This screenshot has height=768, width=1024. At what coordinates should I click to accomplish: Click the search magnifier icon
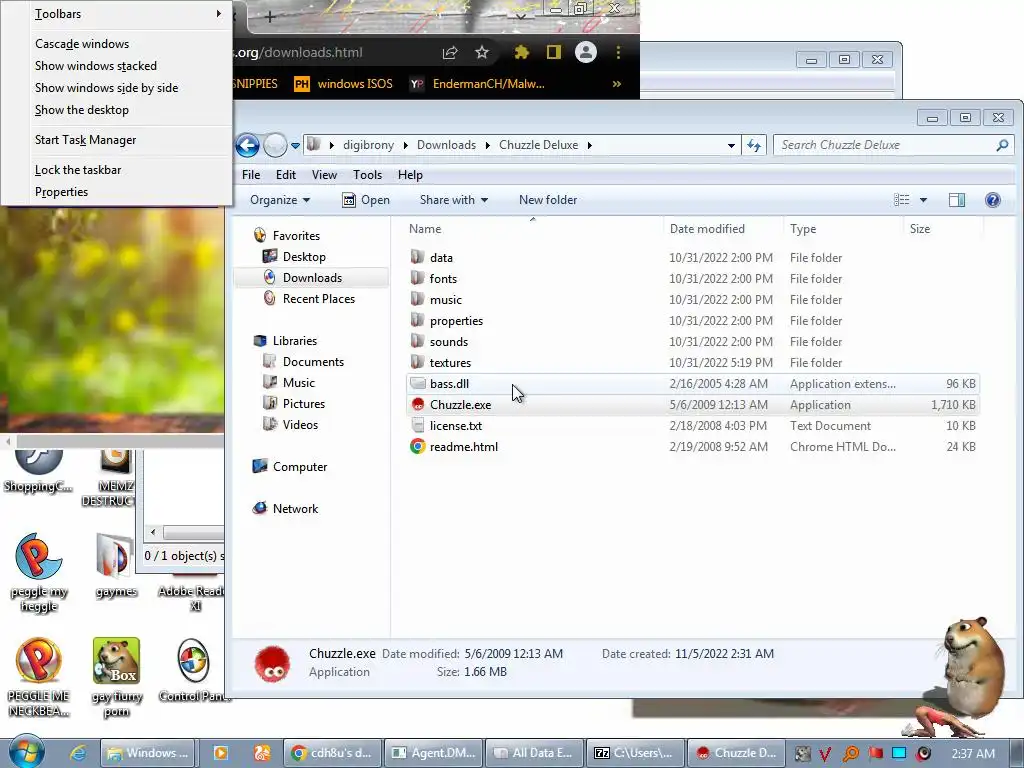(x=1002, y=145)
